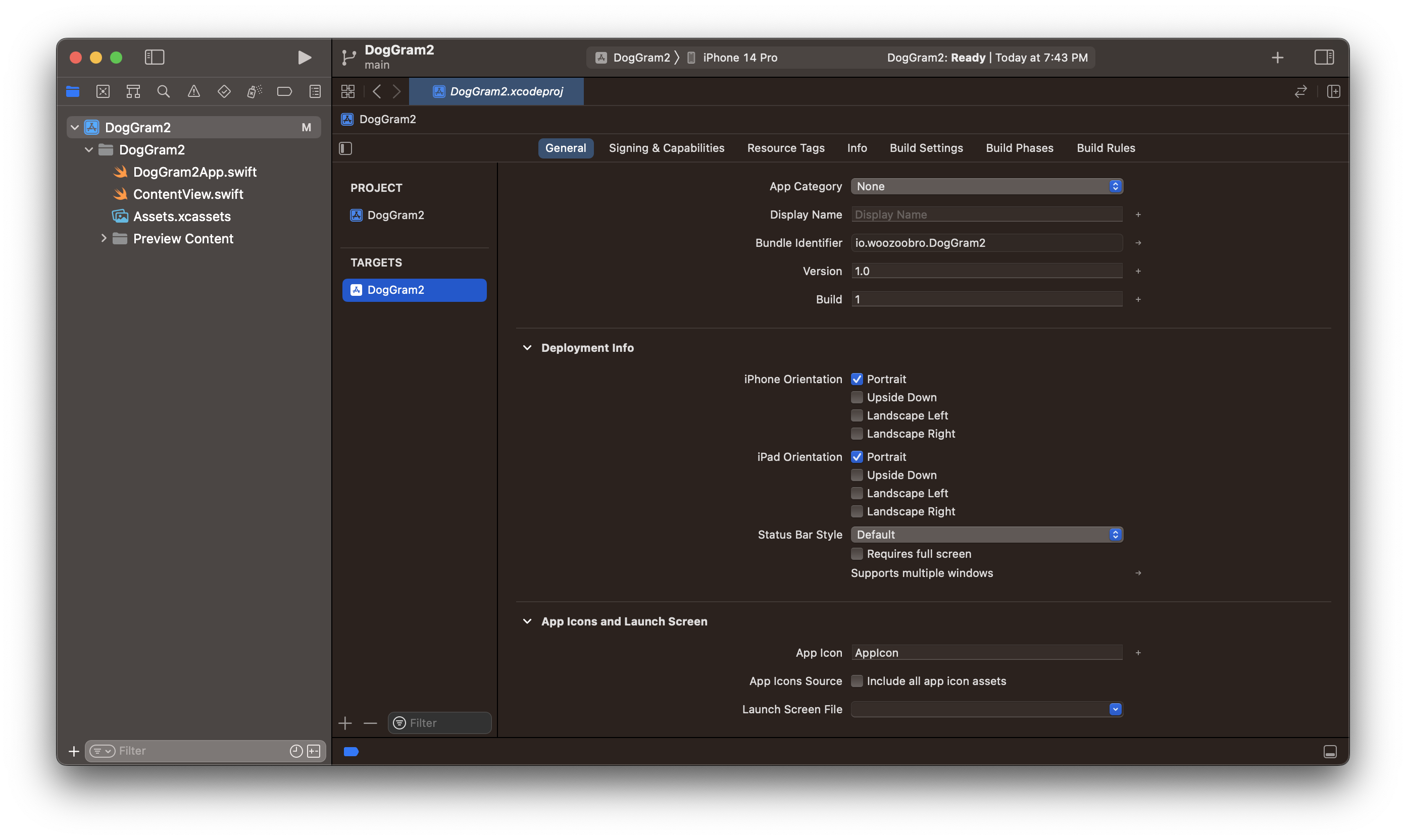Image resolution: width=1406 pixels, height=840 pixels.
Task: Open the Breakpoint navigator
Action: coord(284,91)
